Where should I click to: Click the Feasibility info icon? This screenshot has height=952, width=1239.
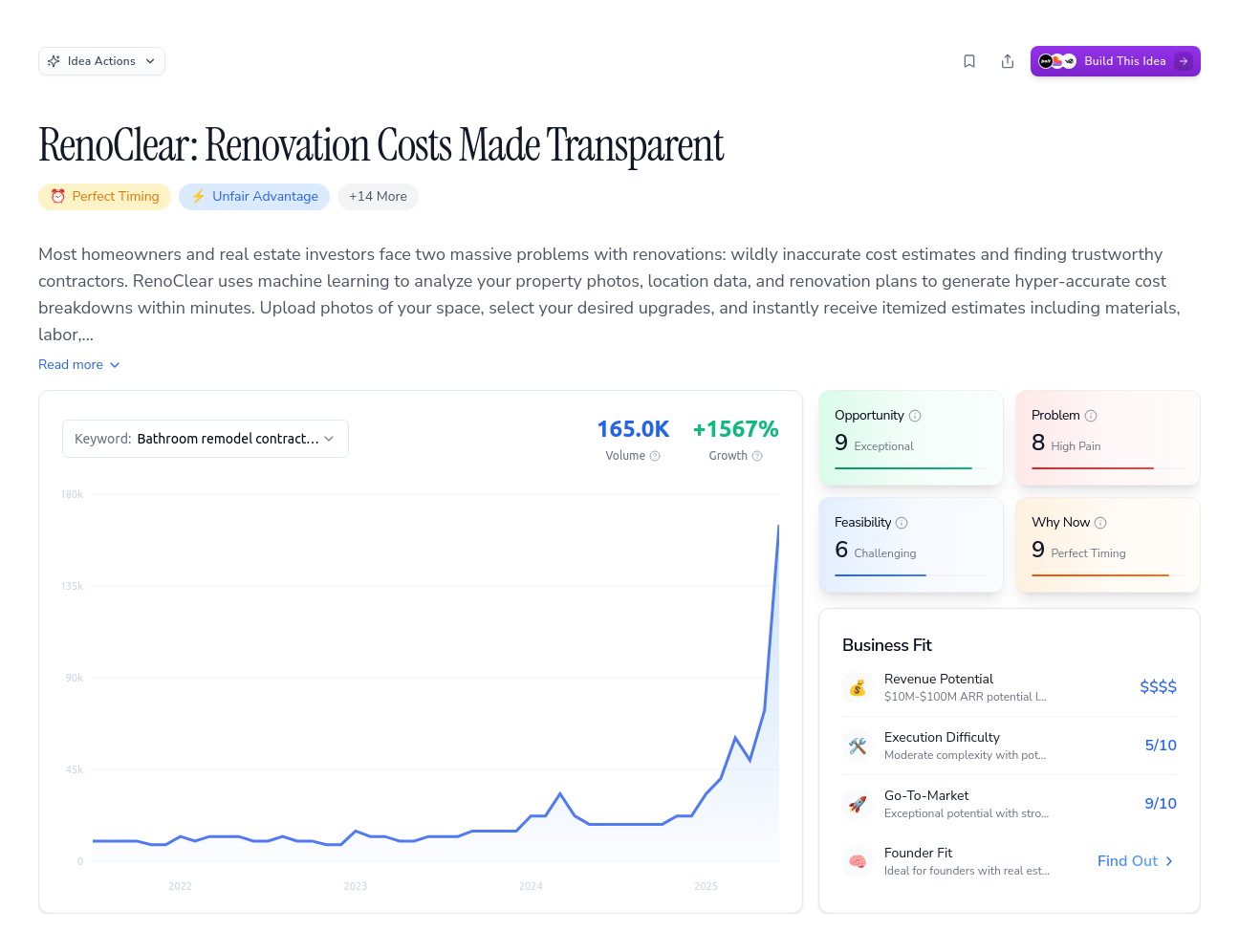tap(902, 523)
